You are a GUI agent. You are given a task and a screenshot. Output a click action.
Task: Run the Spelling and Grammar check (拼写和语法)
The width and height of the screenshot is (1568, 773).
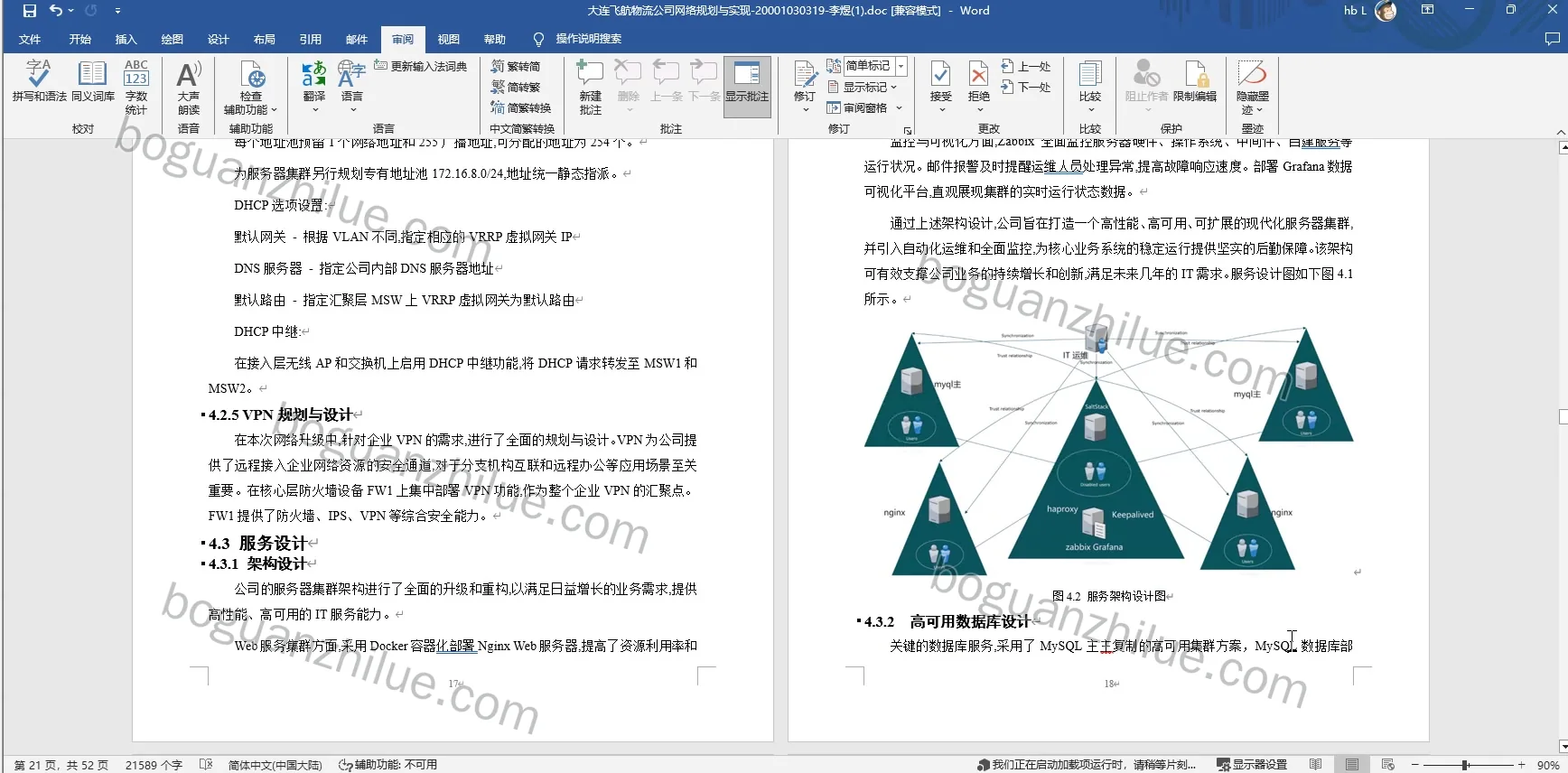point(39,81)
